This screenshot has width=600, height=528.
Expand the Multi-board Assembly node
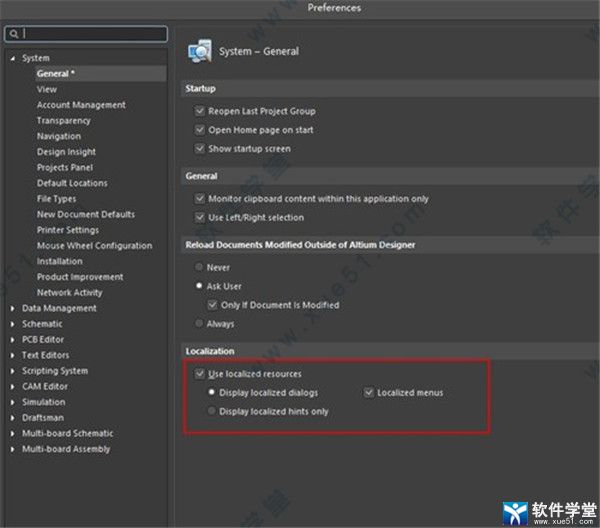13,449
